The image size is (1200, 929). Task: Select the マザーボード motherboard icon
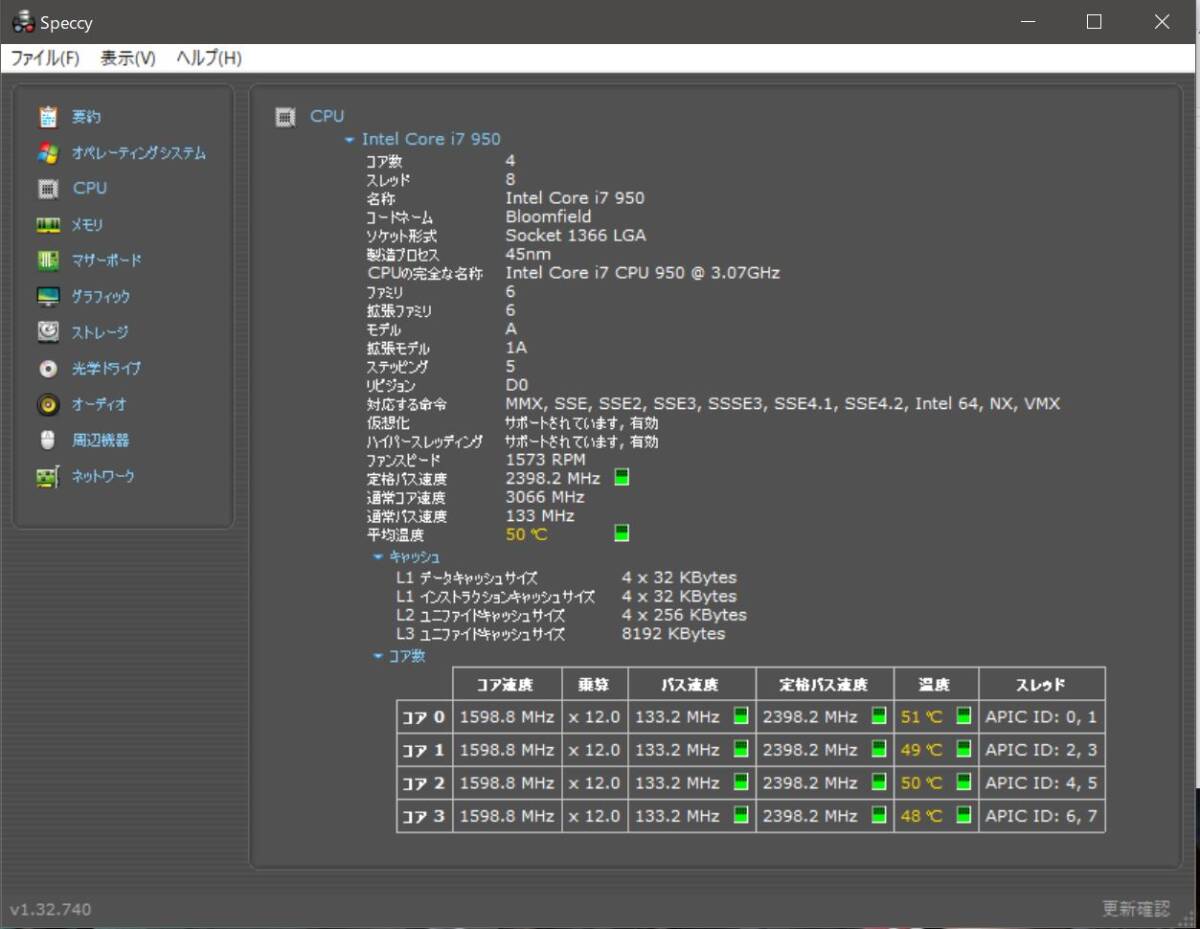(x=48, y=261)
